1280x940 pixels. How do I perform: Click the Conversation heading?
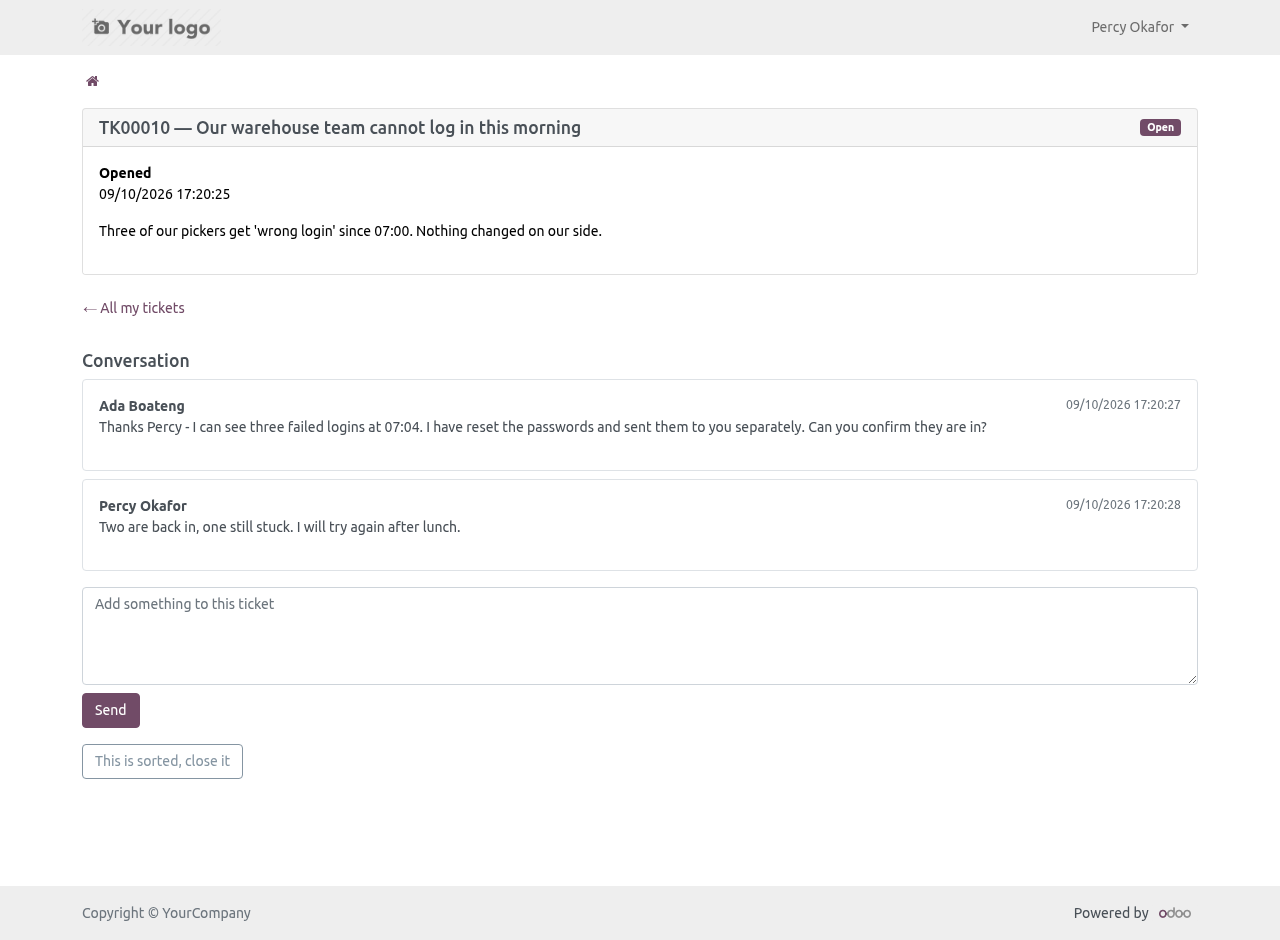[136, 360]
